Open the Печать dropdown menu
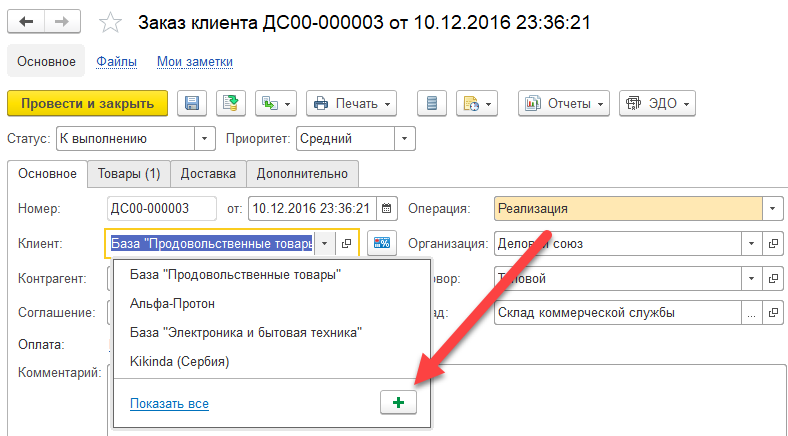 pos(351,103)
